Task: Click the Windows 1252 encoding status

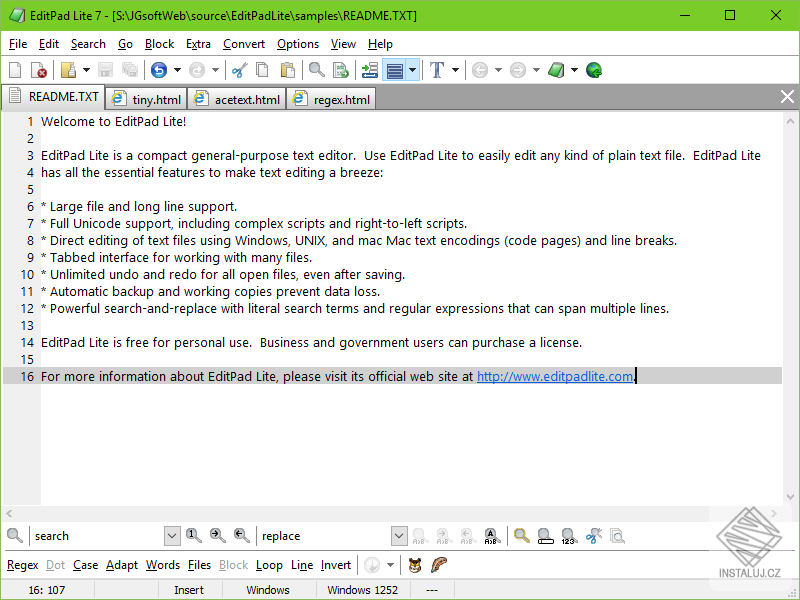Action: [x=362, y=589]
